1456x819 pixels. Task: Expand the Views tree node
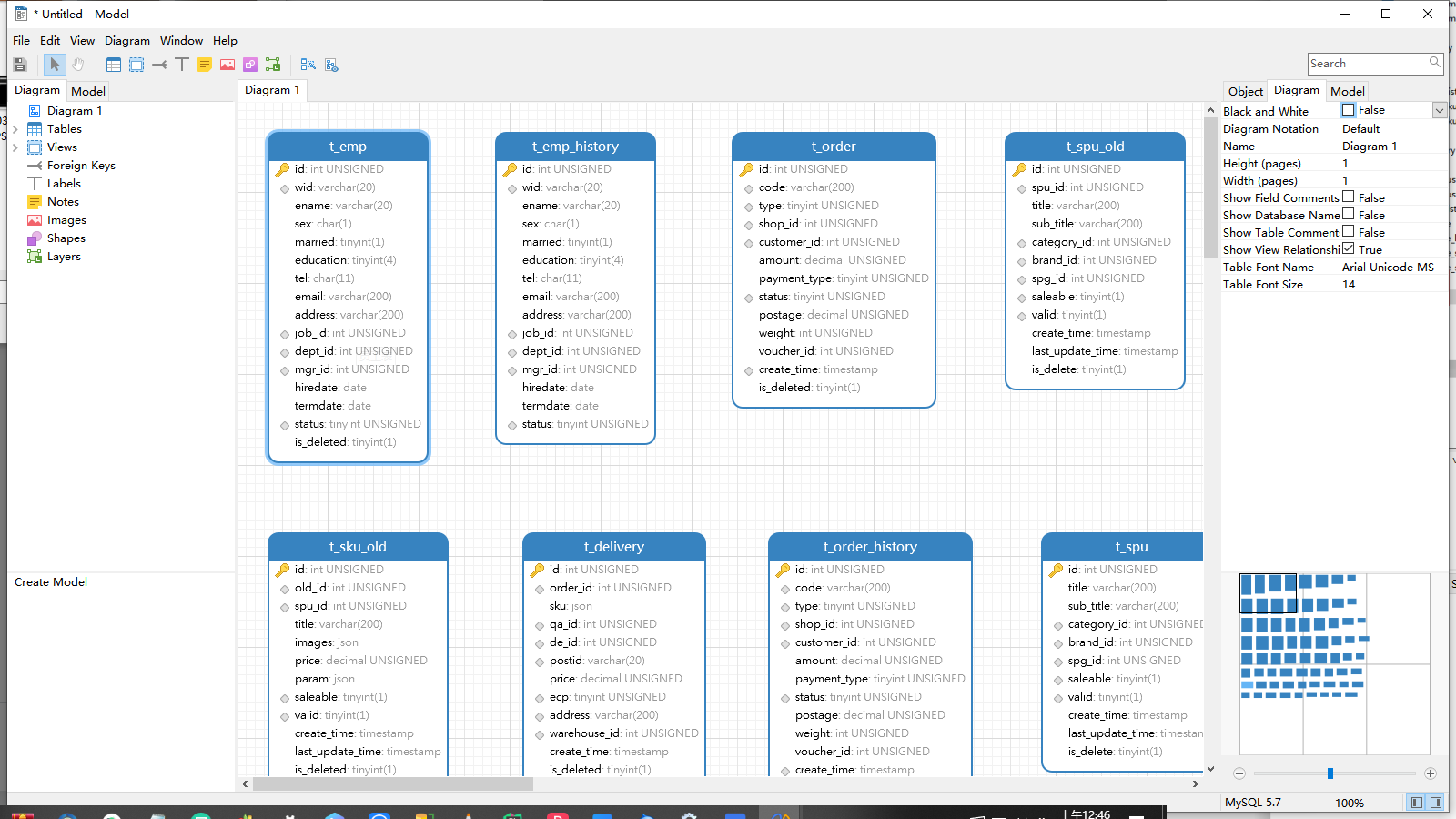click(x=15, y=147)
